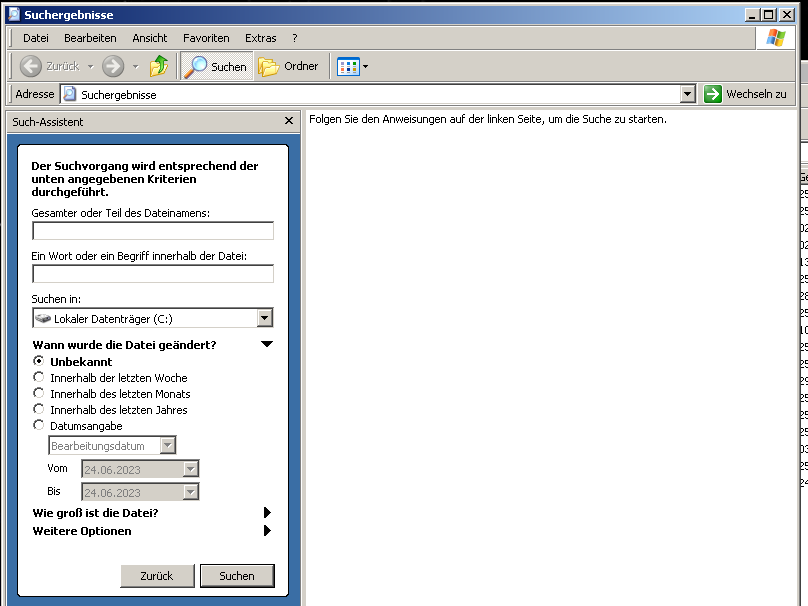The height and width of the screenshot is (606, 808).
Task: Open the view mode (Ansichten) icon
Action: pyautogui.click(x=348, y=66)
